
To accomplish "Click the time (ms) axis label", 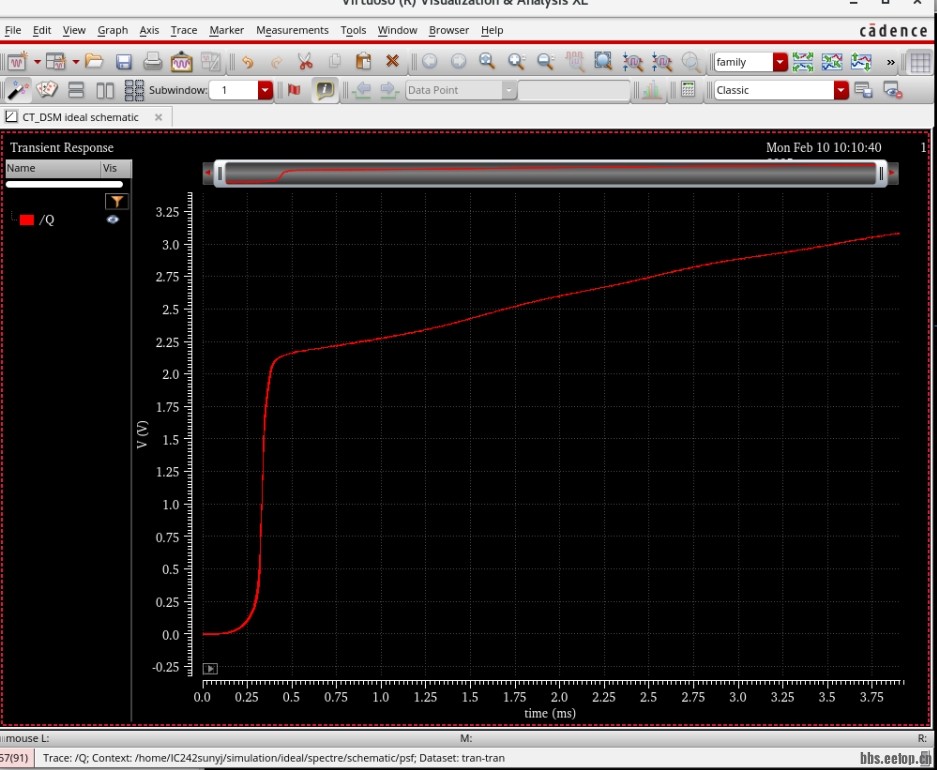I will click(x=550, y=713).
